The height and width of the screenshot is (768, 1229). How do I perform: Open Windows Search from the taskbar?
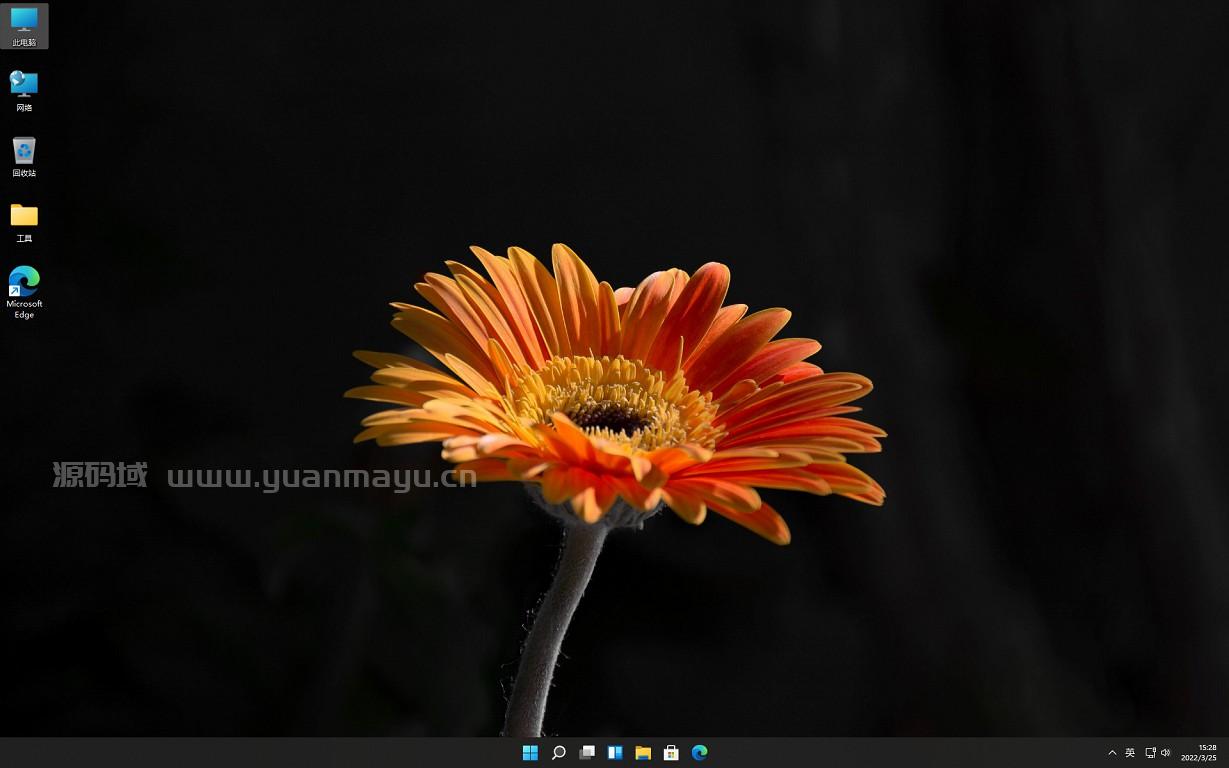click(558, 752)
